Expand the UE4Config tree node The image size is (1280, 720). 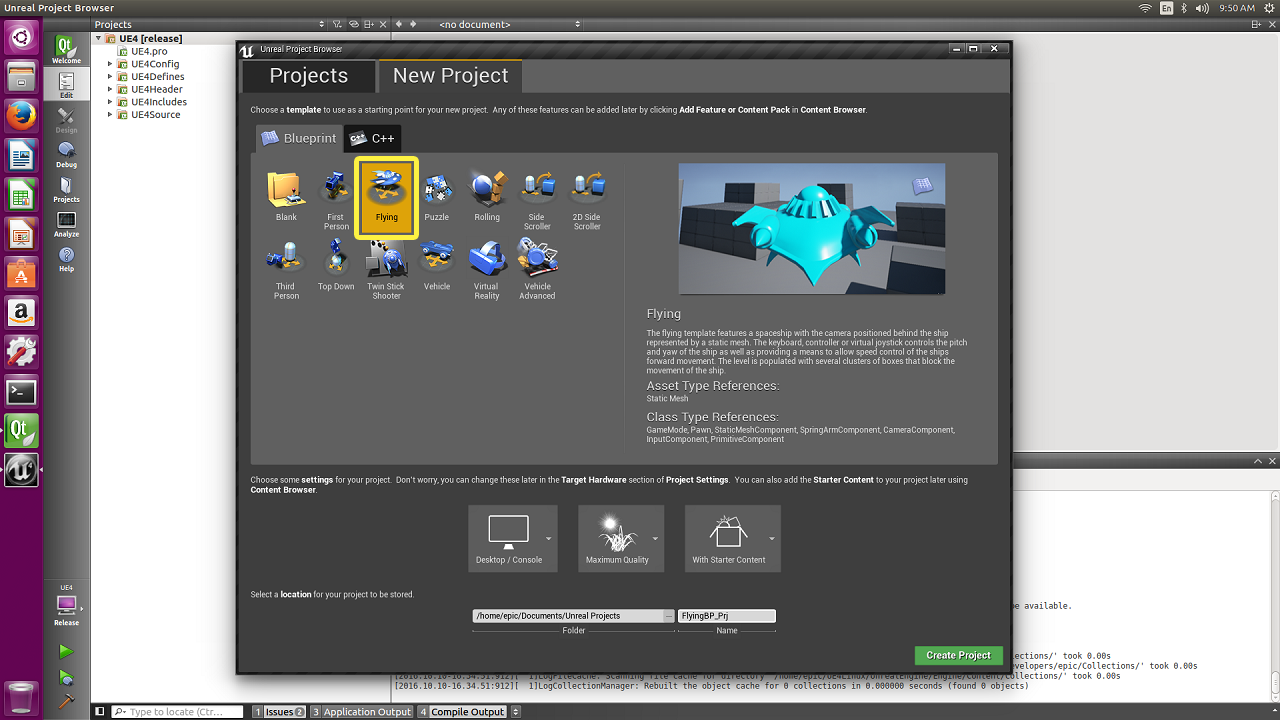coord(110,64)
